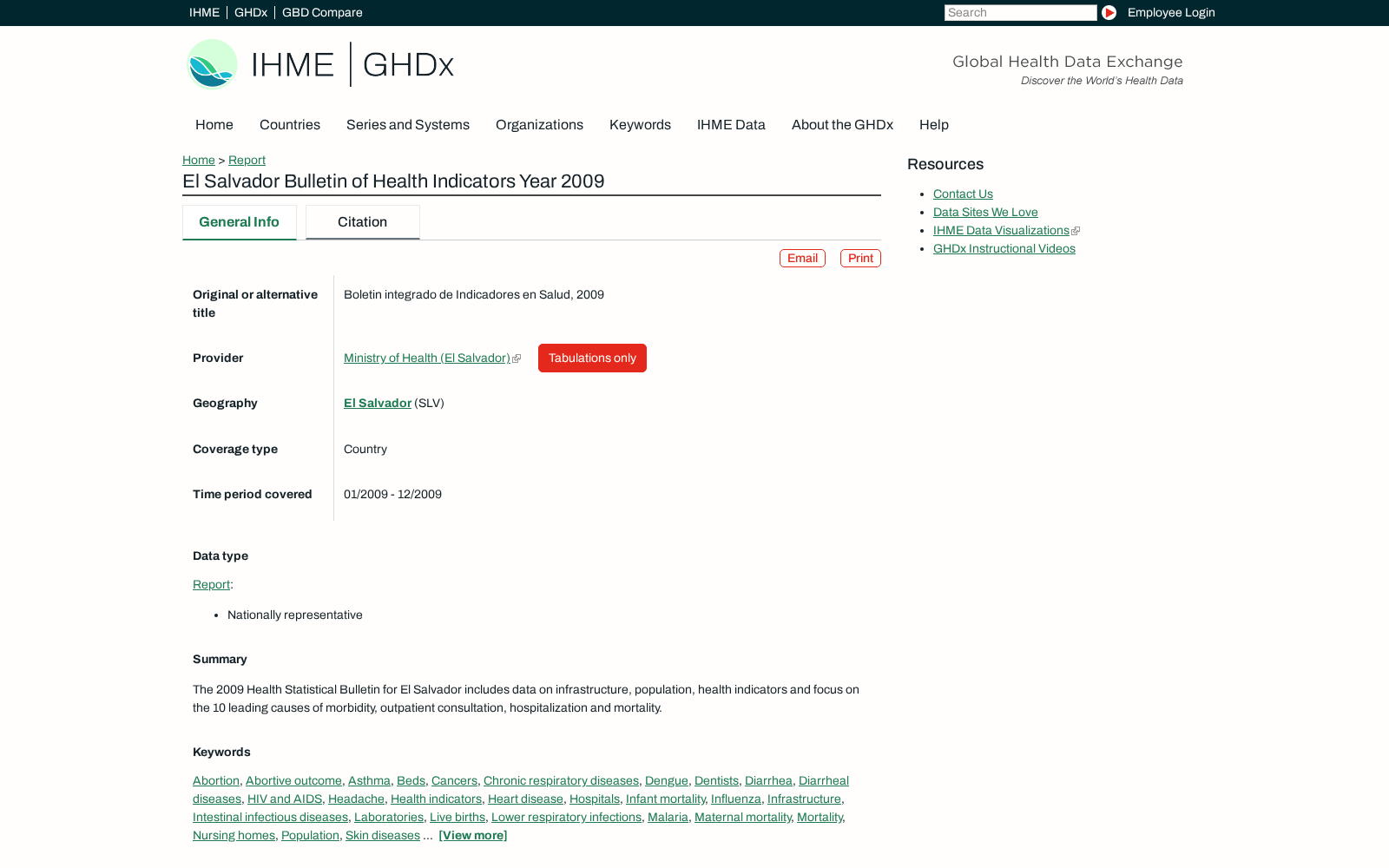The height and width of the screenshot is (868, 1389).
Task: Open Data Sites We Love link
Action: (985, 213)
